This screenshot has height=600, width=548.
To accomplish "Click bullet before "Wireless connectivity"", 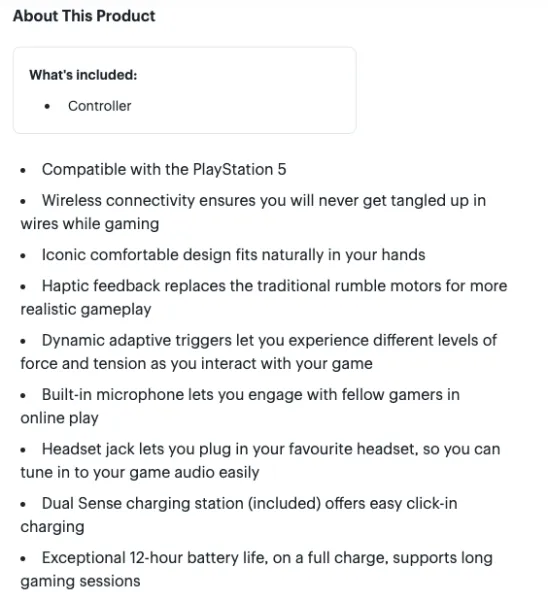I will 23,201.
